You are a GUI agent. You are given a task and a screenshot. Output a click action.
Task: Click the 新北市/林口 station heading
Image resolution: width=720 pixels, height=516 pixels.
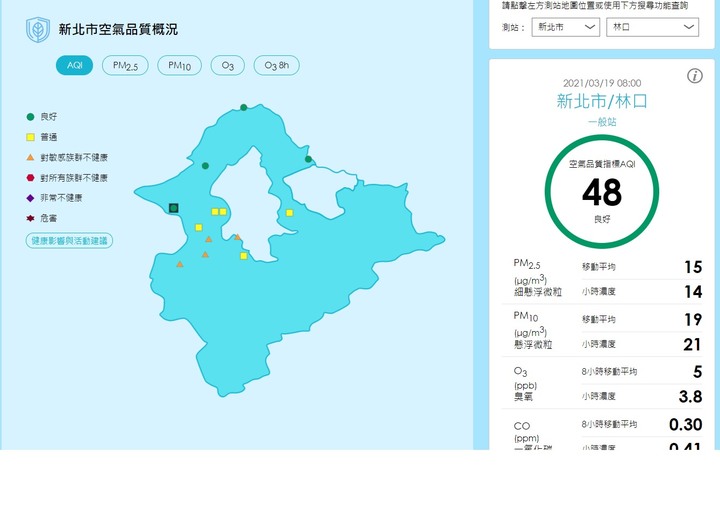point(602,101)
